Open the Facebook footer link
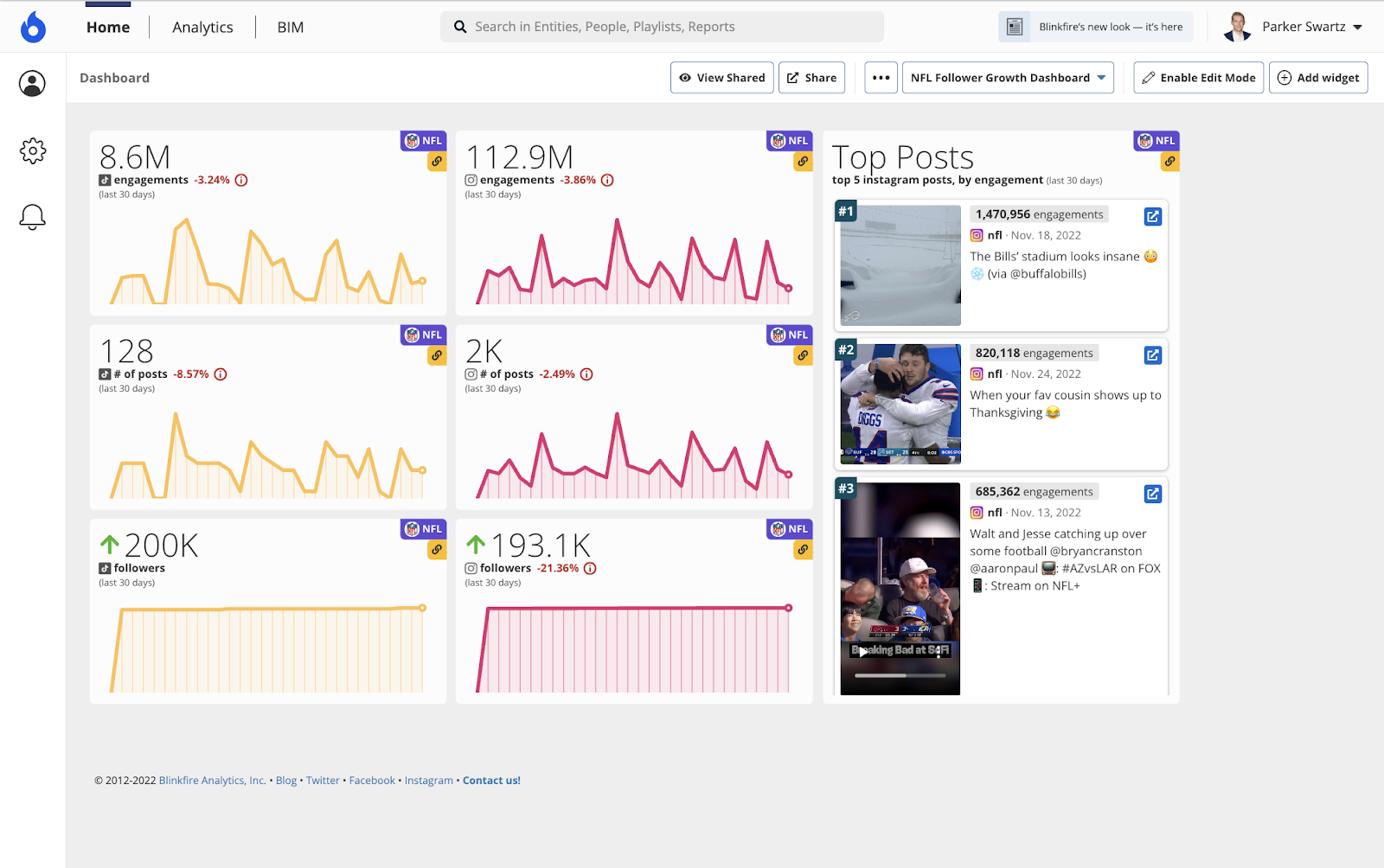 [372, 781]
